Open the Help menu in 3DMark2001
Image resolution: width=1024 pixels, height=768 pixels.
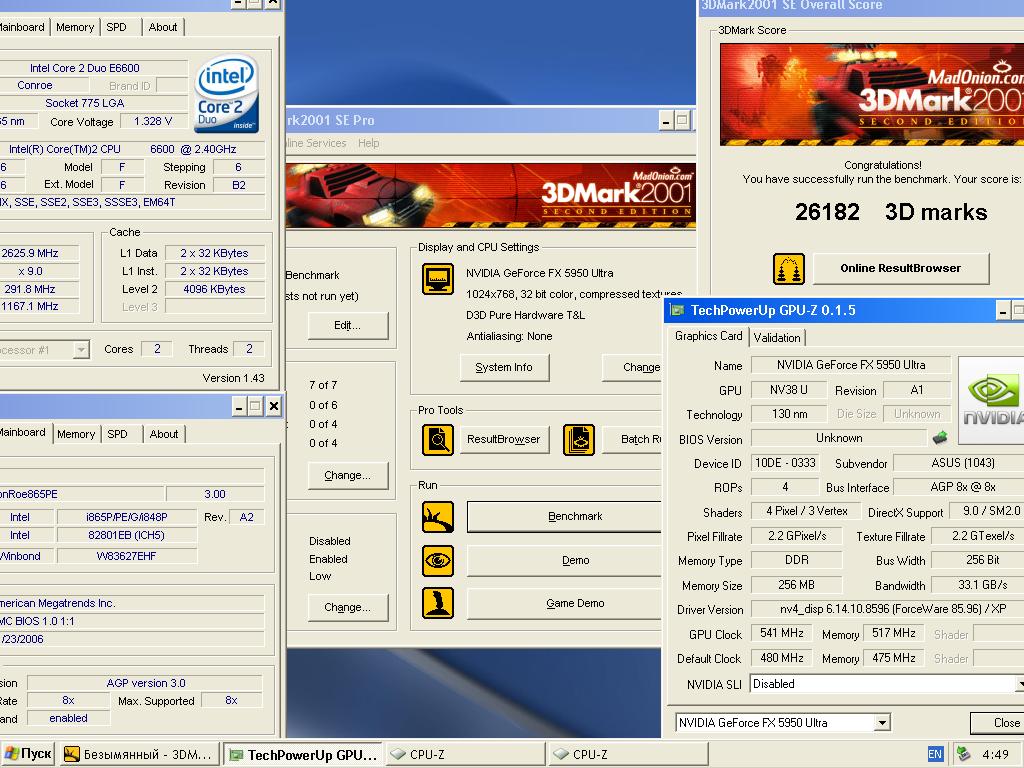click(x=368, y=143)
